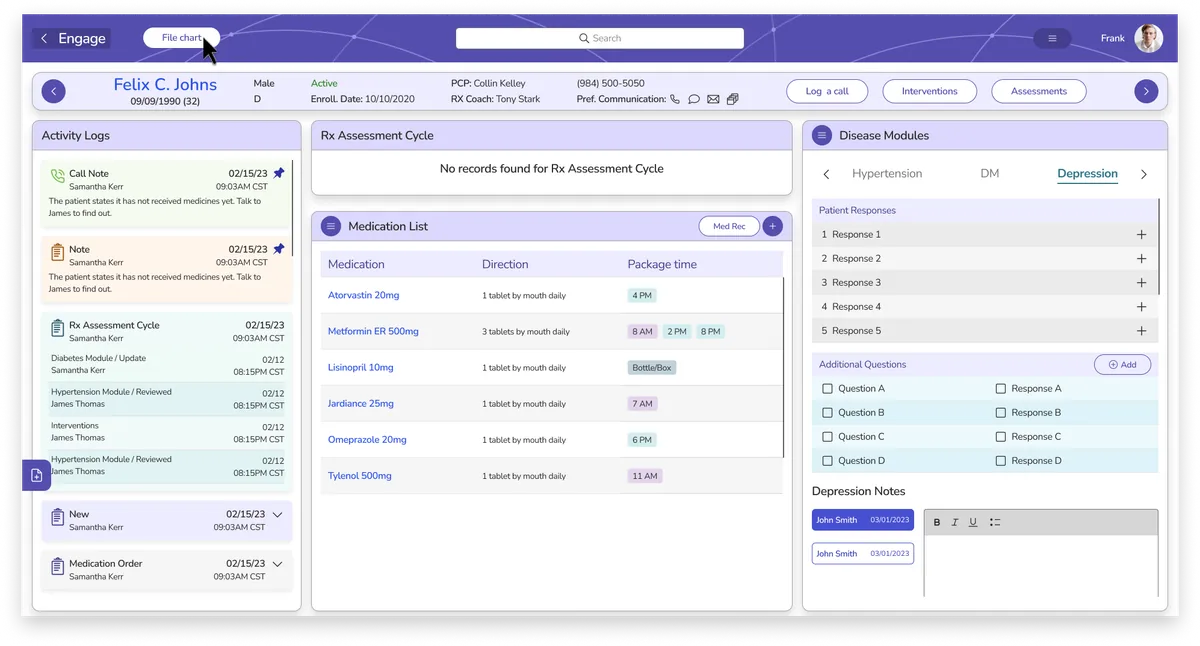Click the email envelope communication icon
1200x646 pixels.
click(x=713, y=99)
